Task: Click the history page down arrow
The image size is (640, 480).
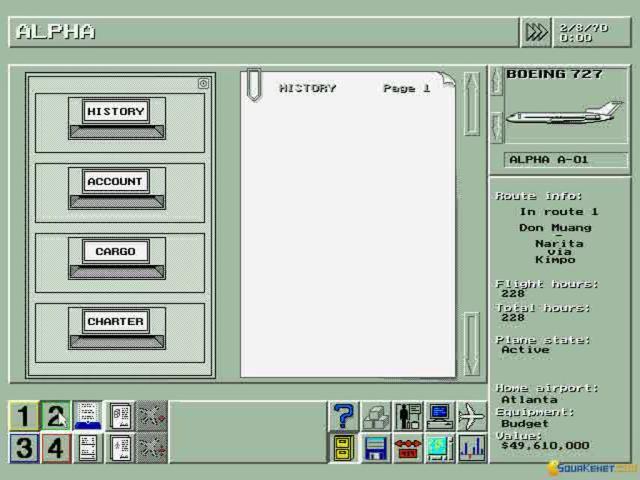Action: [471, 344]
